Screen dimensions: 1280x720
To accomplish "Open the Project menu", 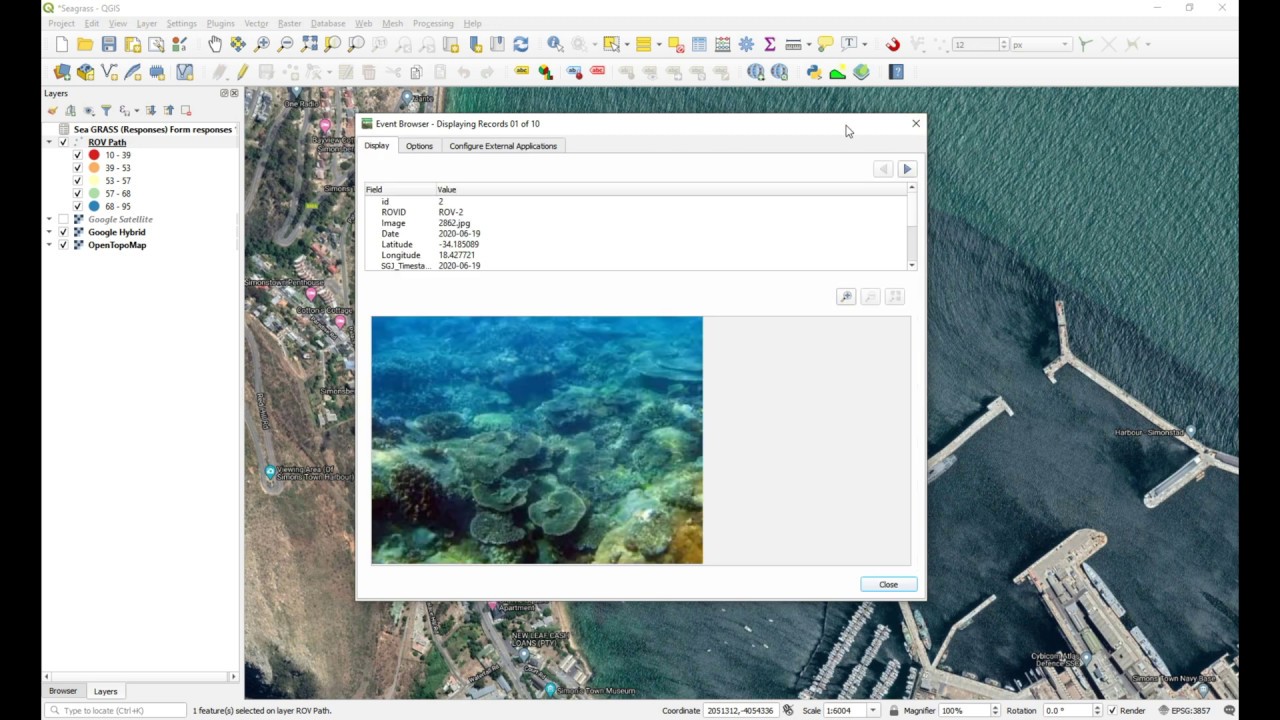I will [x=61, y=23].
